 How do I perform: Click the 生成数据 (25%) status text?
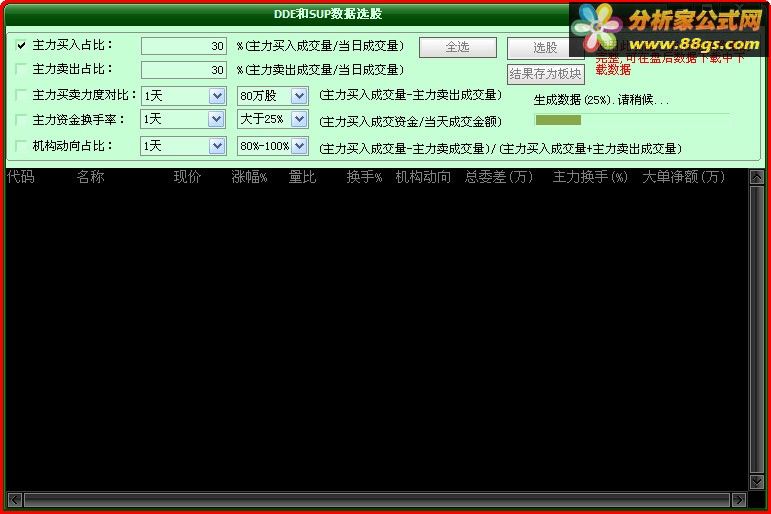(x=601, y=100)
